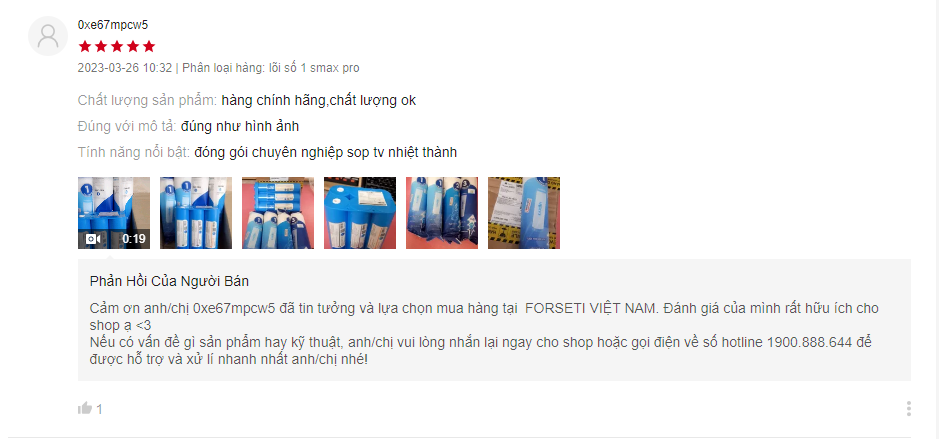Play the 0:19 review video thumbnail

[x=114, y=213]
